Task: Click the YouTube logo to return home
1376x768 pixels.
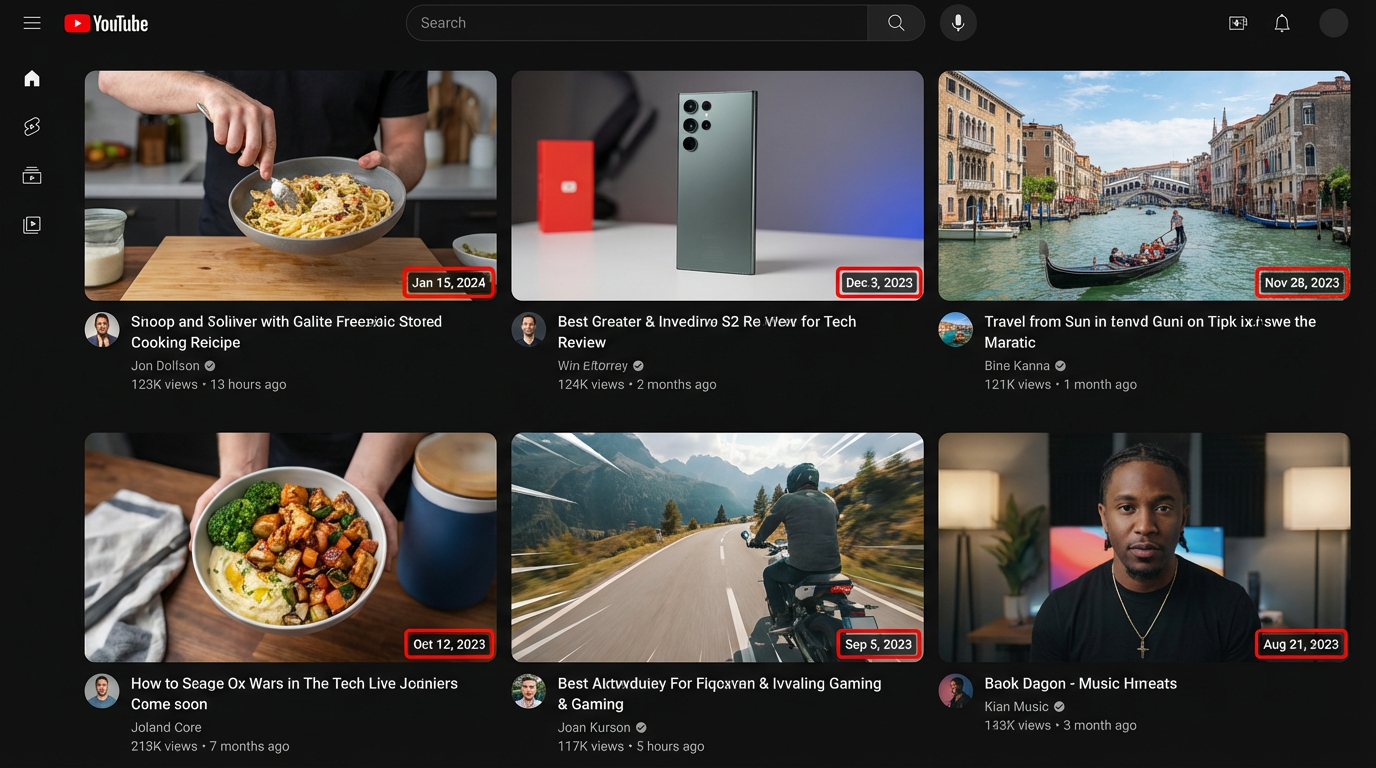Action: [x=106, y=22]
